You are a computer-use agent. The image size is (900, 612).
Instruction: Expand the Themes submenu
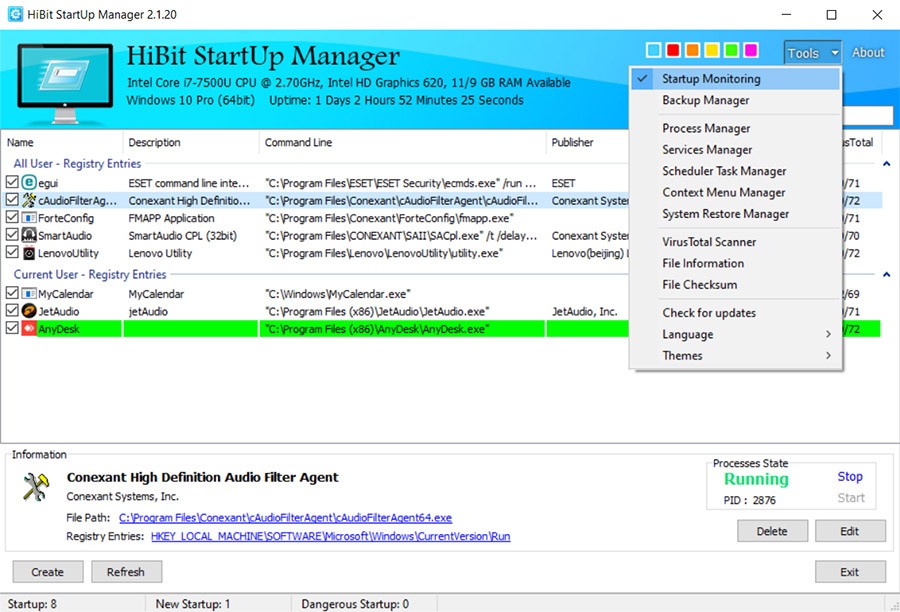coord(682,355)
